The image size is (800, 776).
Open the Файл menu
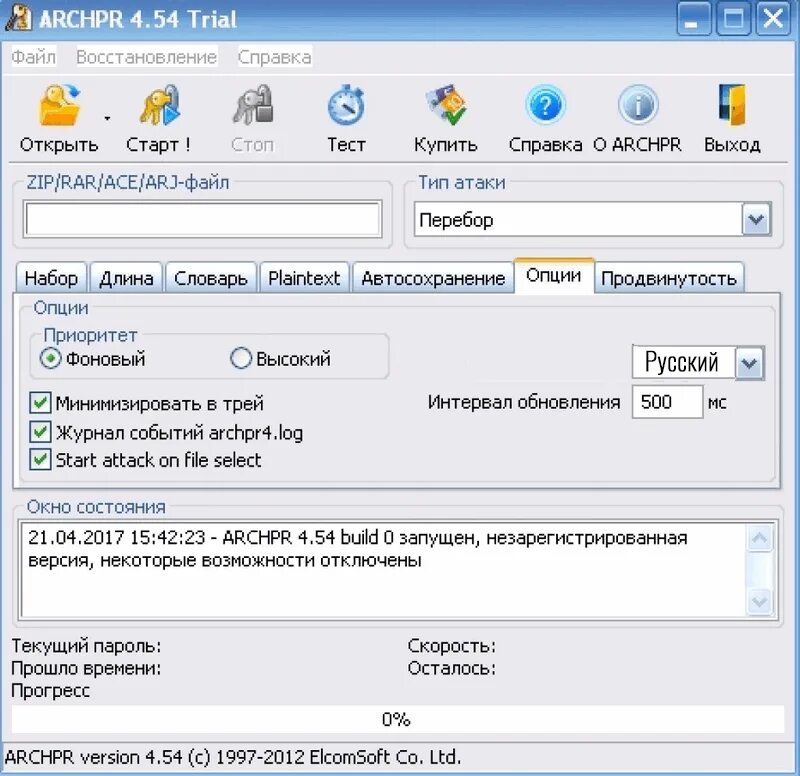(34, 57)
